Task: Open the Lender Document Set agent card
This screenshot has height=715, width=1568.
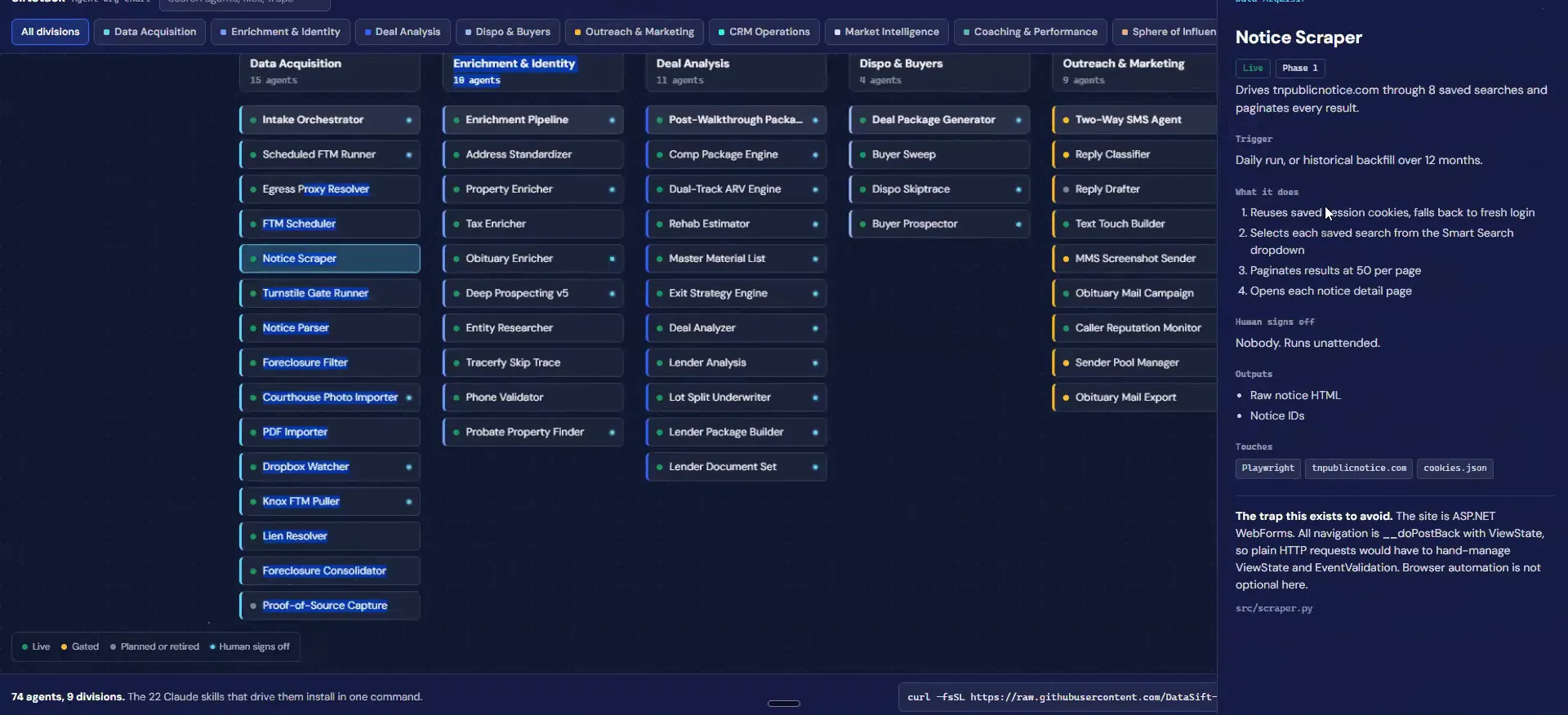Action: [737, 467]
